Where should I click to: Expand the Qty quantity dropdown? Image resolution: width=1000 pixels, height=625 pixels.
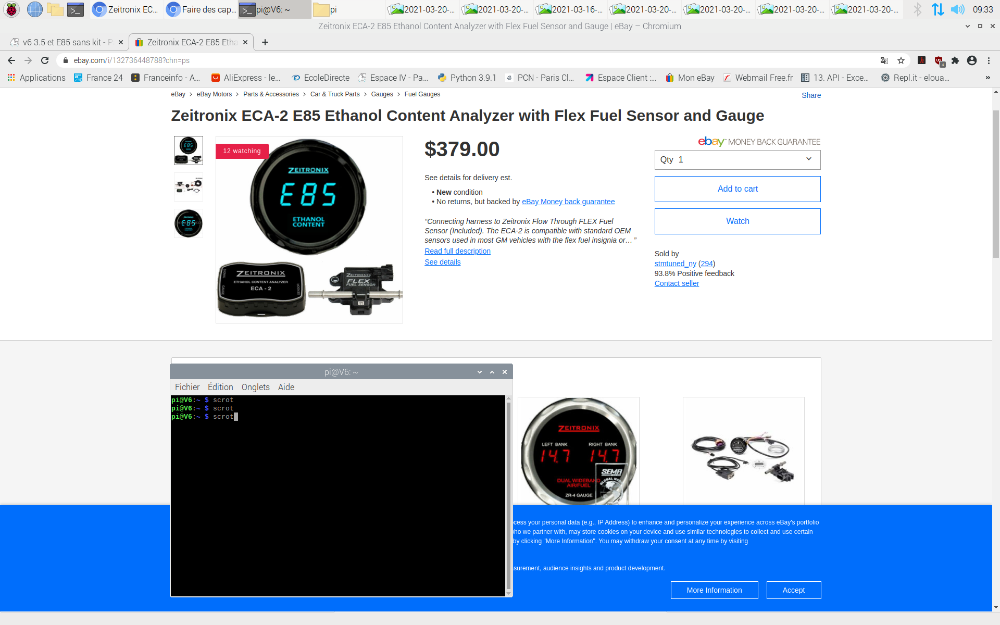[737, 159]
